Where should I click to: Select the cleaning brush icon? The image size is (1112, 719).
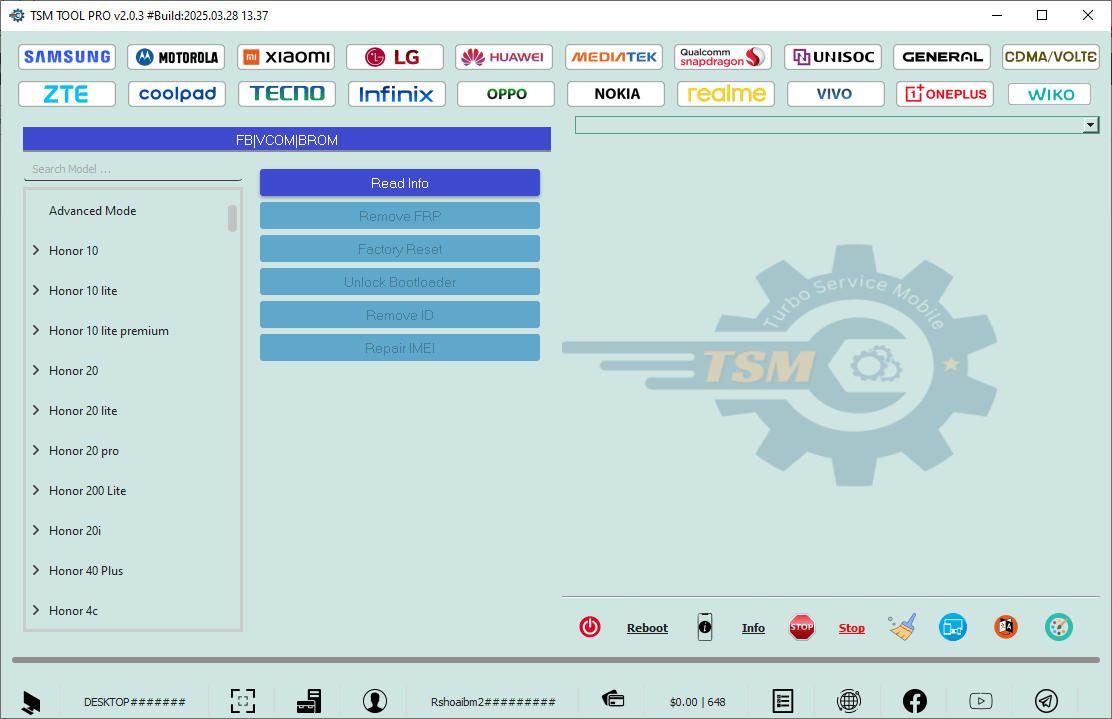[901, 627]
